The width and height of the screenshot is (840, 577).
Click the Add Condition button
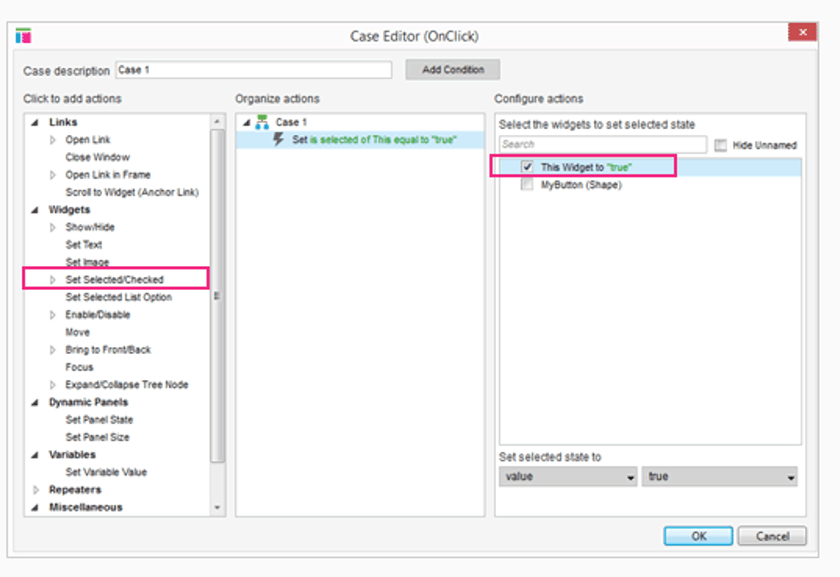point(452,70)
